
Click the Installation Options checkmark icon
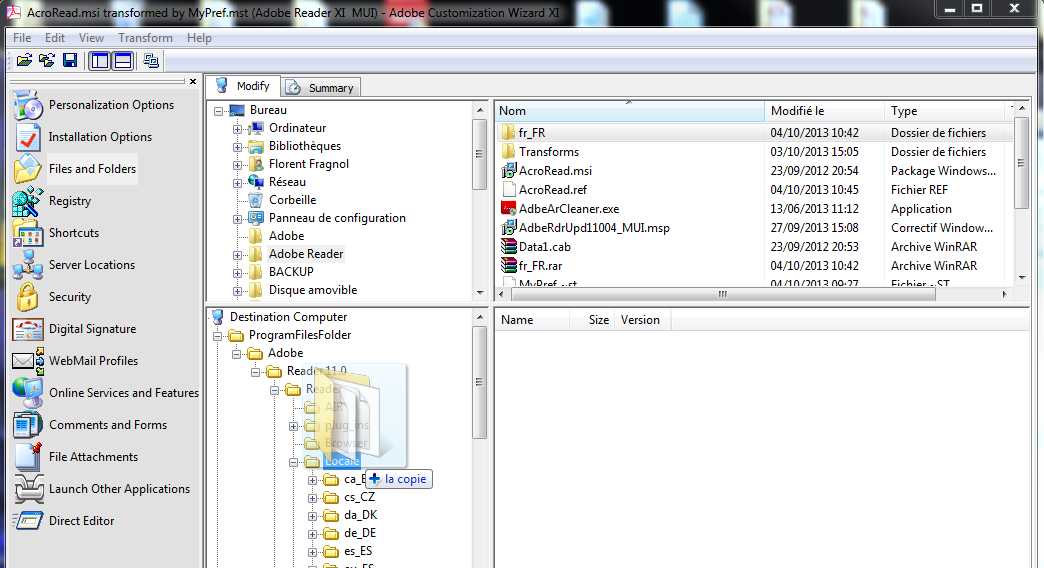pyautogui.click(x=27, y=137)
